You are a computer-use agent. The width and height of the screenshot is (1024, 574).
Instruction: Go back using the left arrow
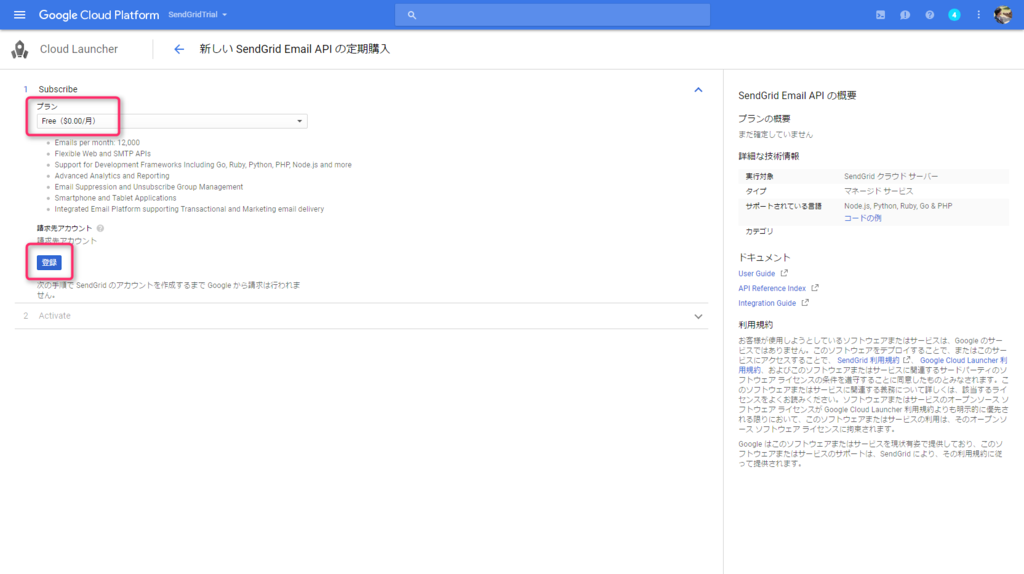pos(179,49)
